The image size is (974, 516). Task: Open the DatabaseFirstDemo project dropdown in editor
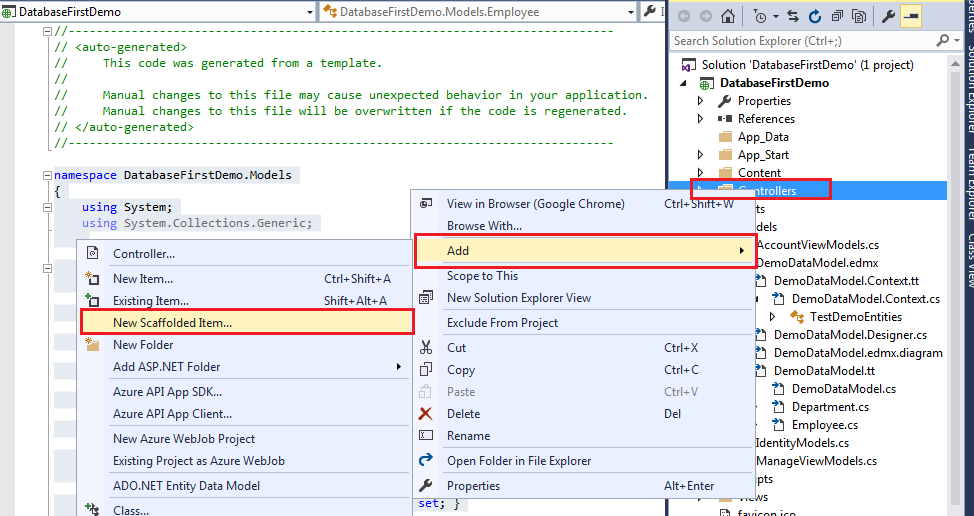(310, 12)
